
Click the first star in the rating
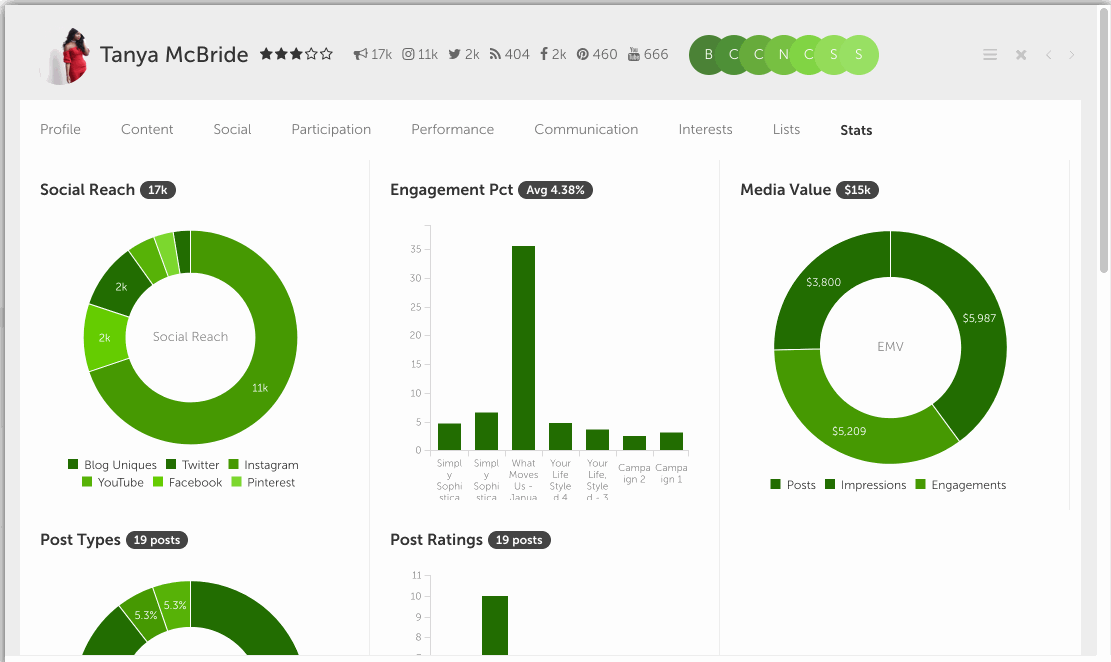tap(266, 54)
